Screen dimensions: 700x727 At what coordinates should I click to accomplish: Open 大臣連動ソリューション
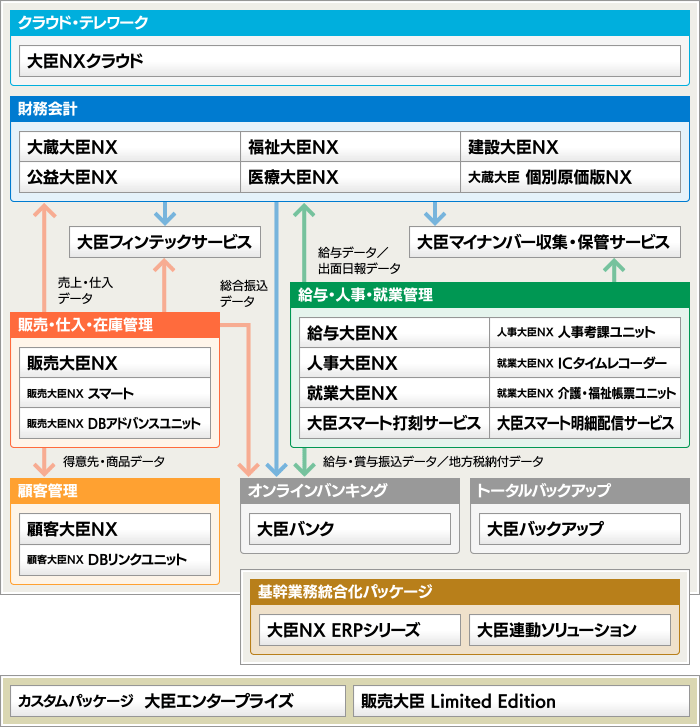570,630
